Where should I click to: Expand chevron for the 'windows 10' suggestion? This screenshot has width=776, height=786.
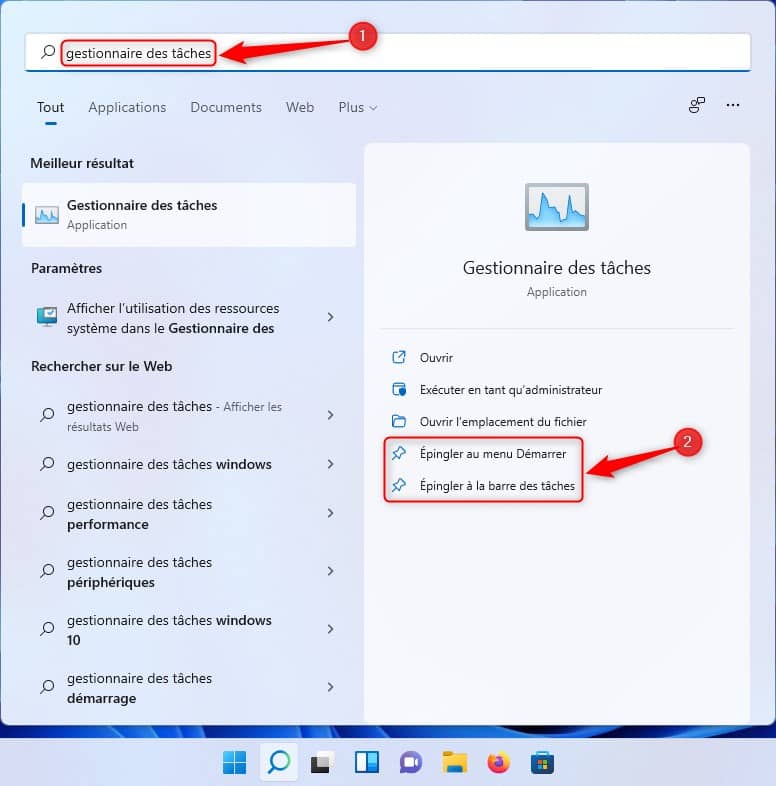point(330,629)
